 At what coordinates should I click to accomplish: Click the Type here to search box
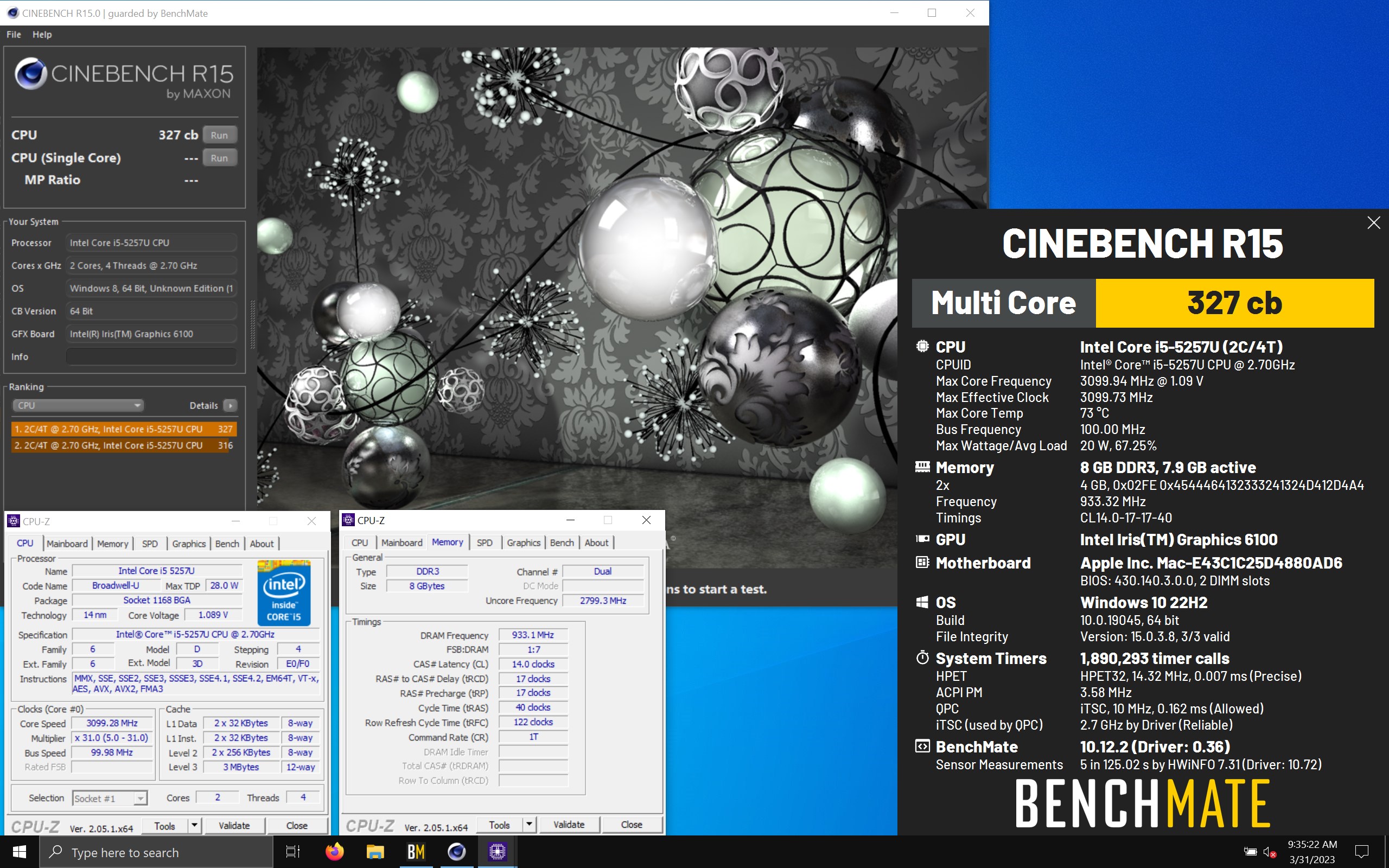pos(156,852)
